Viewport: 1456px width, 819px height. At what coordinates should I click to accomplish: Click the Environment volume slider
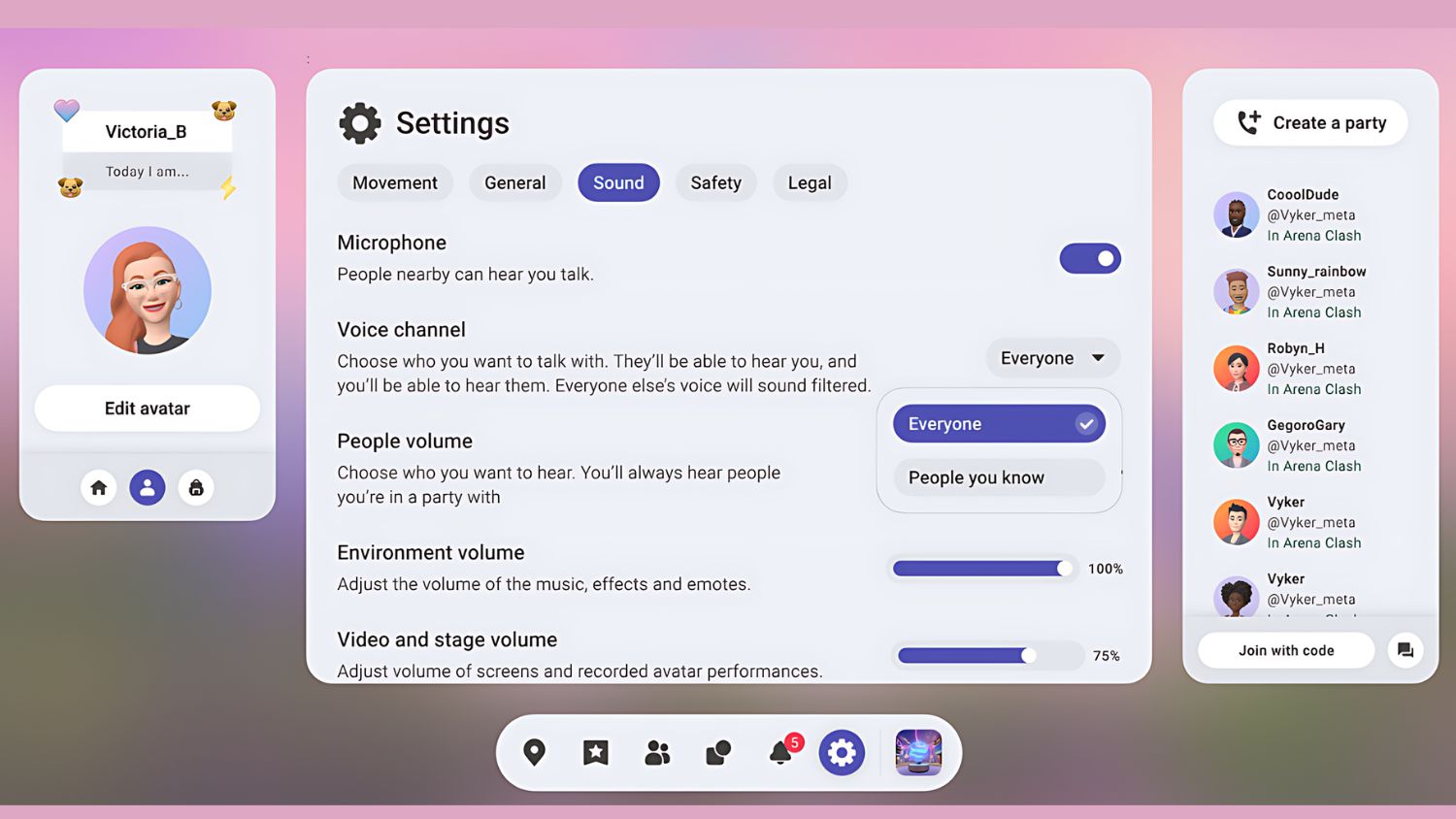tap(982, 569)
